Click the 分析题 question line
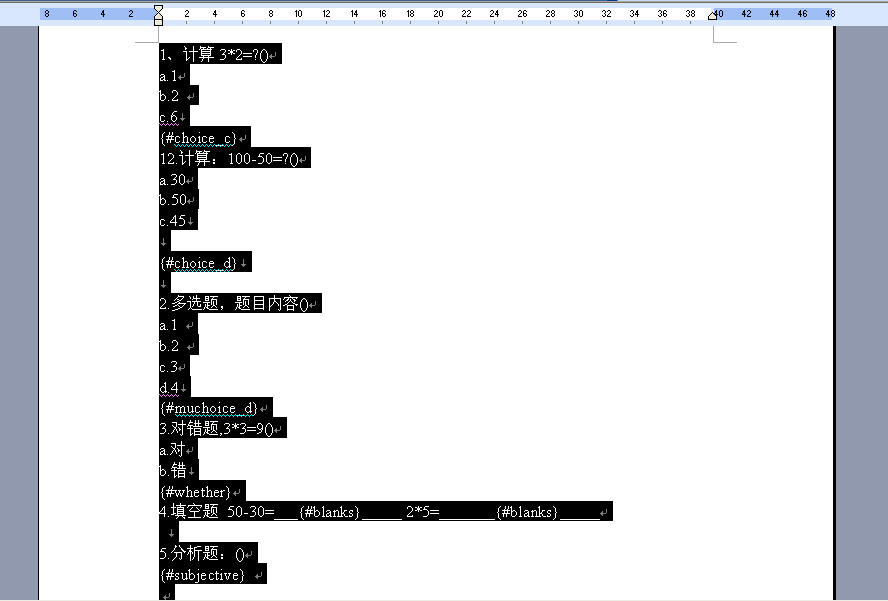 tap(202, 553)
